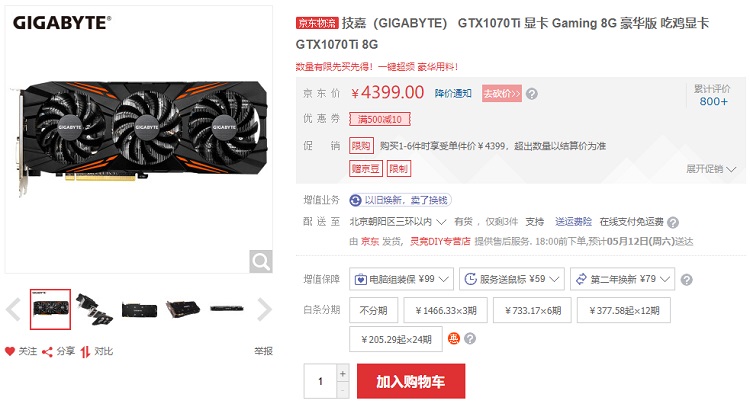
Task: Open the 服务送鼠标 ¥59 dropdown
Action: click(512, 279)
